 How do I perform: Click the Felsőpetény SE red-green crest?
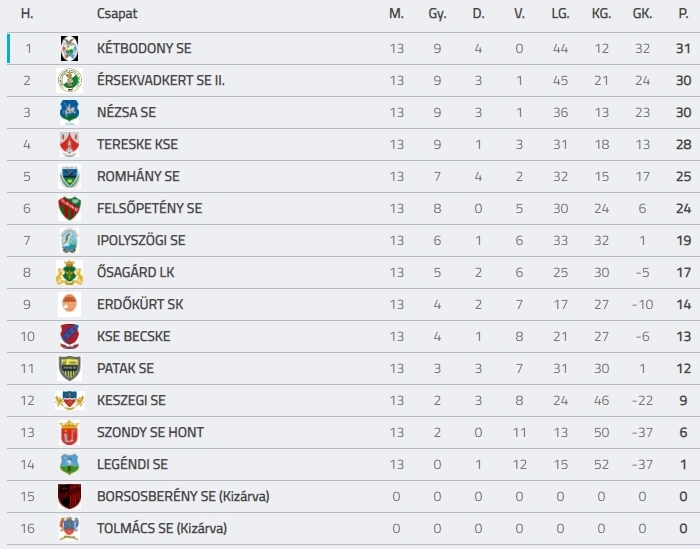[69, 208]
